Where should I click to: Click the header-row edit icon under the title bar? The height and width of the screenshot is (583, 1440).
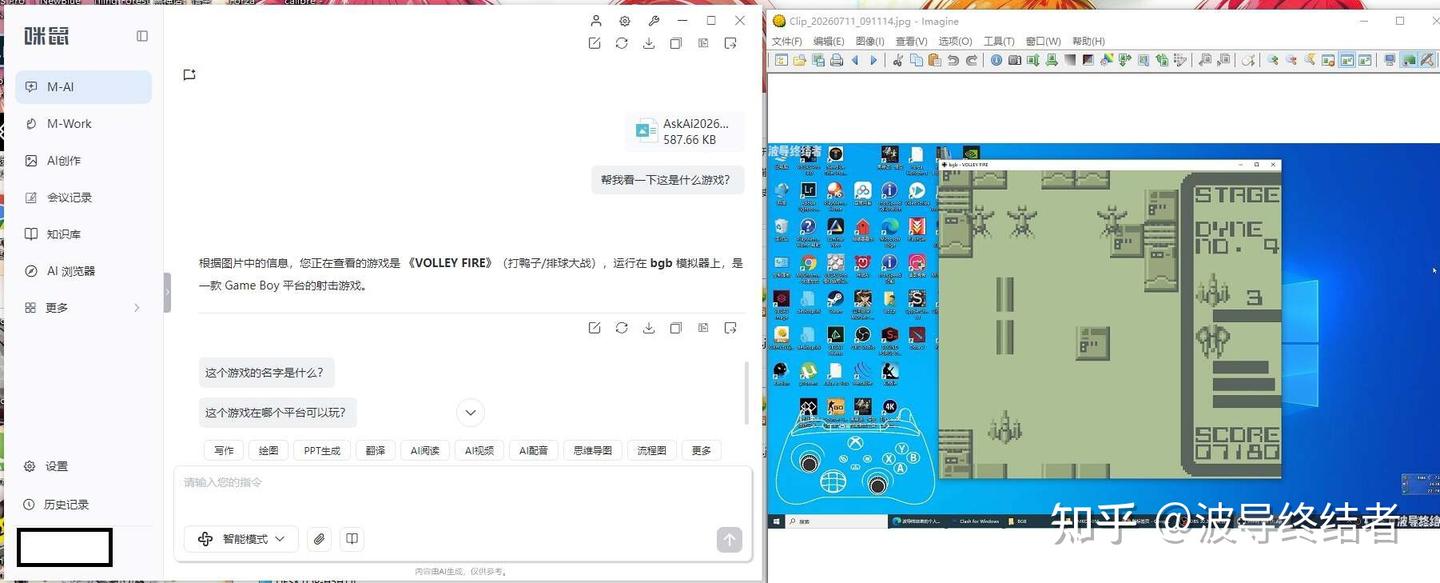(x=595, y=43)
